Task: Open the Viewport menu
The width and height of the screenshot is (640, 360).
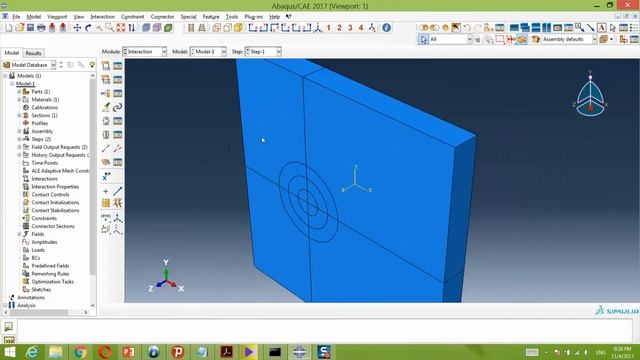Action: (x=57, y=17)
